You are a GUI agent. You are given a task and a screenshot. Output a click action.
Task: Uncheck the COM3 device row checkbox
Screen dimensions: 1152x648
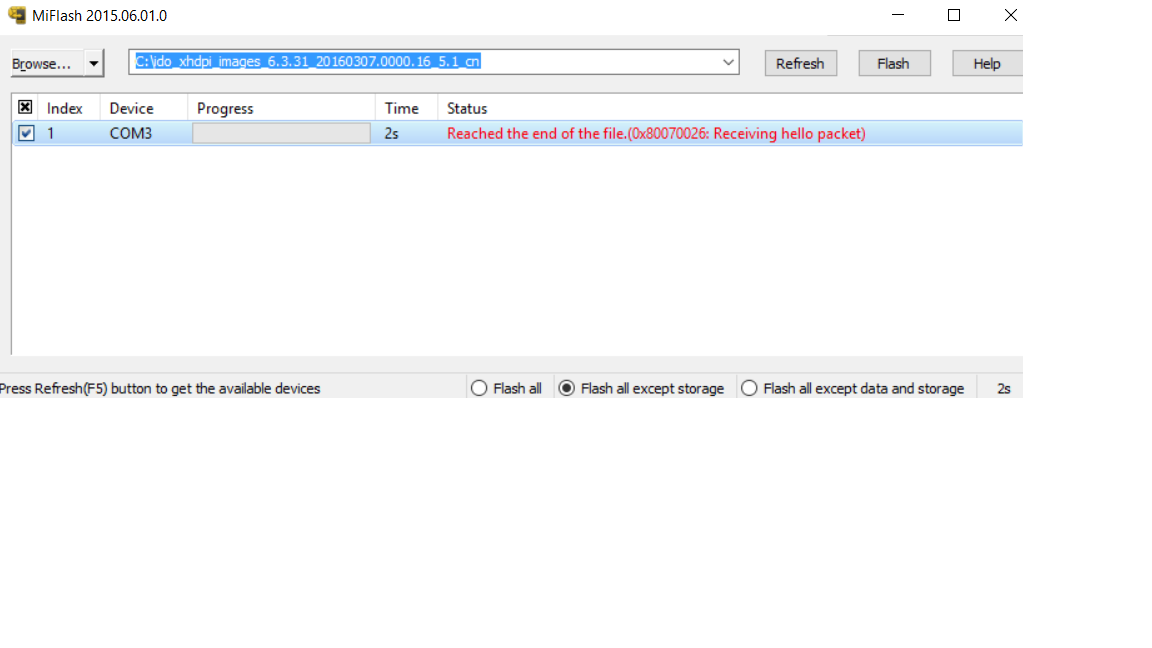[x=26, y=133]
